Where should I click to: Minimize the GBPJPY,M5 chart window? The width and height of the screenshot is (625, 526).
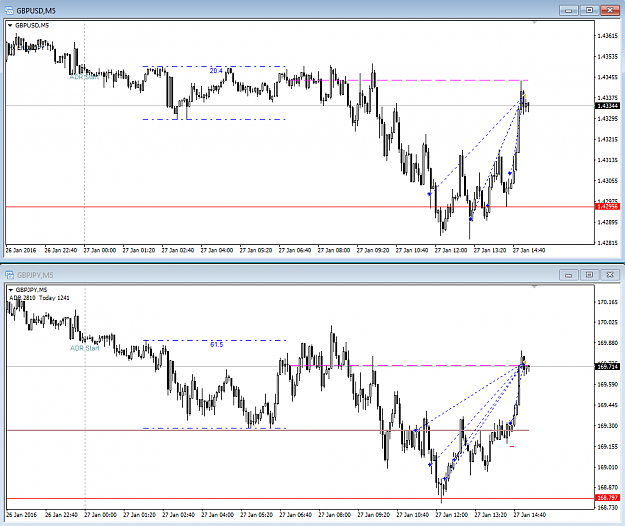click(568, 275)
